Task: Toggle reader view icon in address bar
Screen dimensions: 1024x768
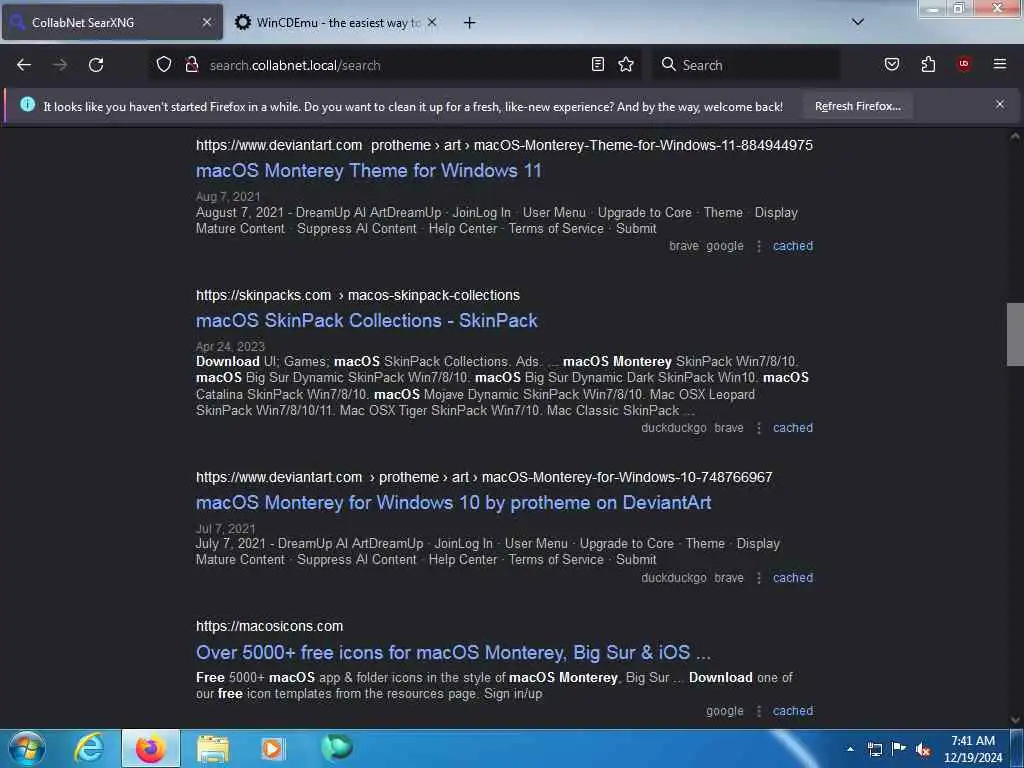Action: click(x=598, y=64)
